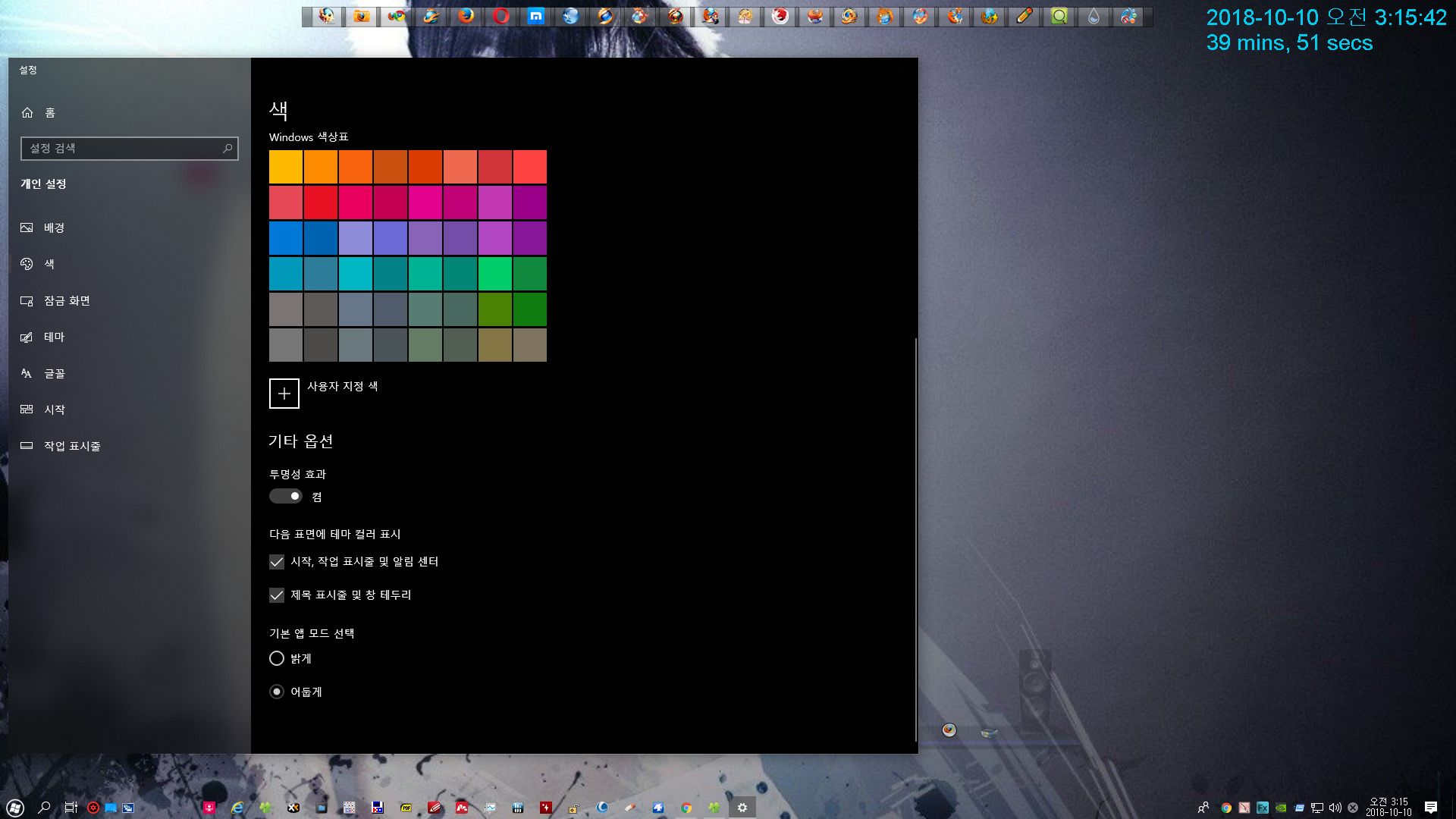Open the yellow PDF app on taskbar
Viewport: 1456px width, 819px height.
406,808
